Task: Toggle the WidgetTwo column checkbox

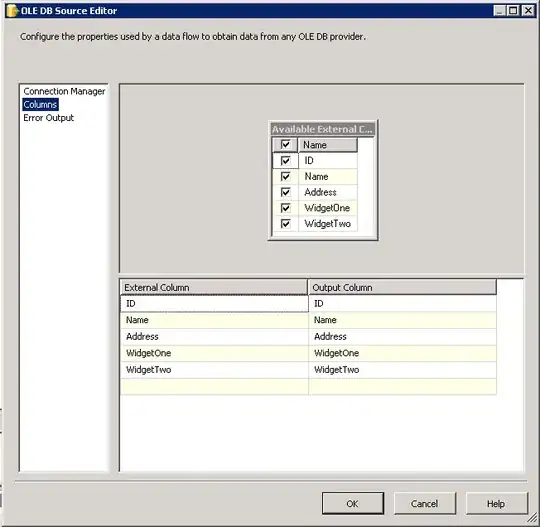Action: (285, 224)
